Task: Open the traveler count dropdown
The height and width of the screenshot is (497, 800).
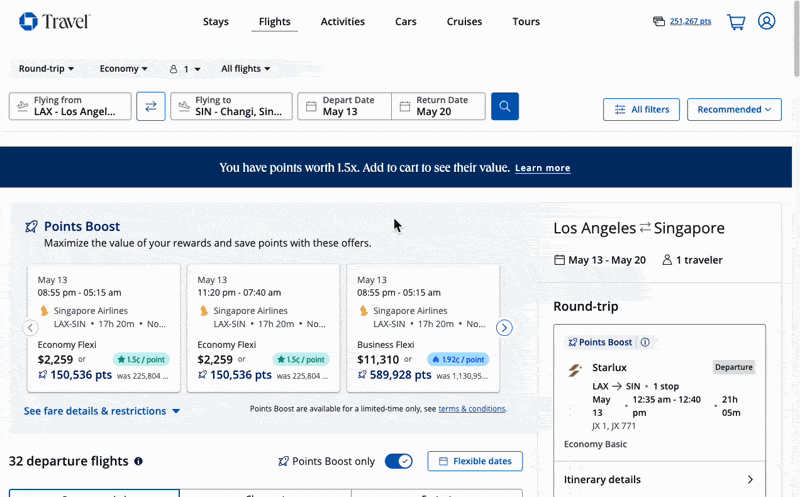Action: pos(185,69)
